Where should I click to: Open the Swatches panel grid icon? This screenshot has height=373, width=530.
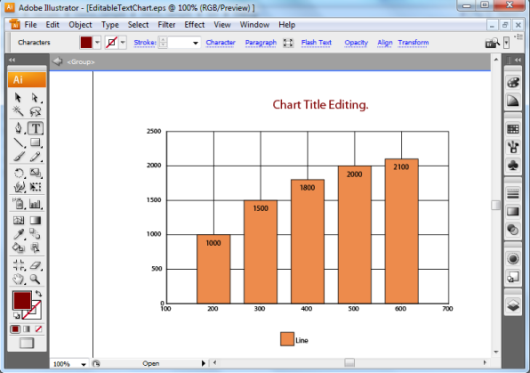[513, 129]
